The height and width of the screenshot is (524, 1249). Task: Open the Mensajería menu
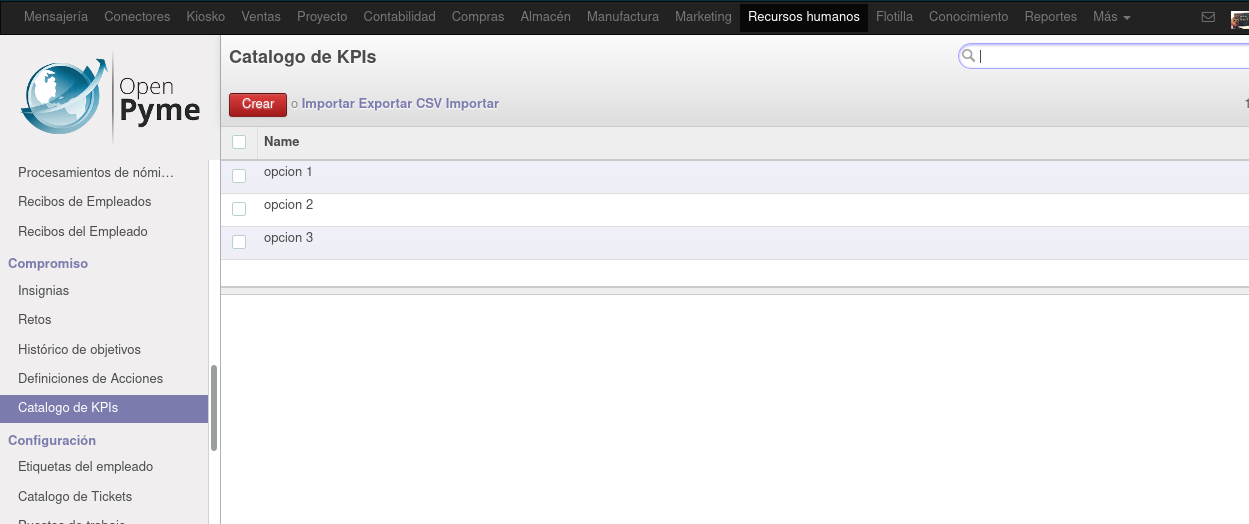(x=56, y=17)
